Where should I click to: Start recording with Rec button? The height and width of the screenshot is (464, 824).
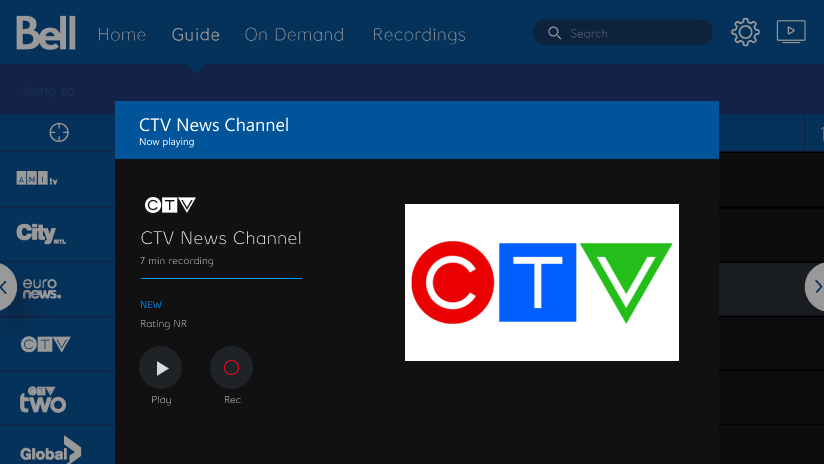click(231, 368)
